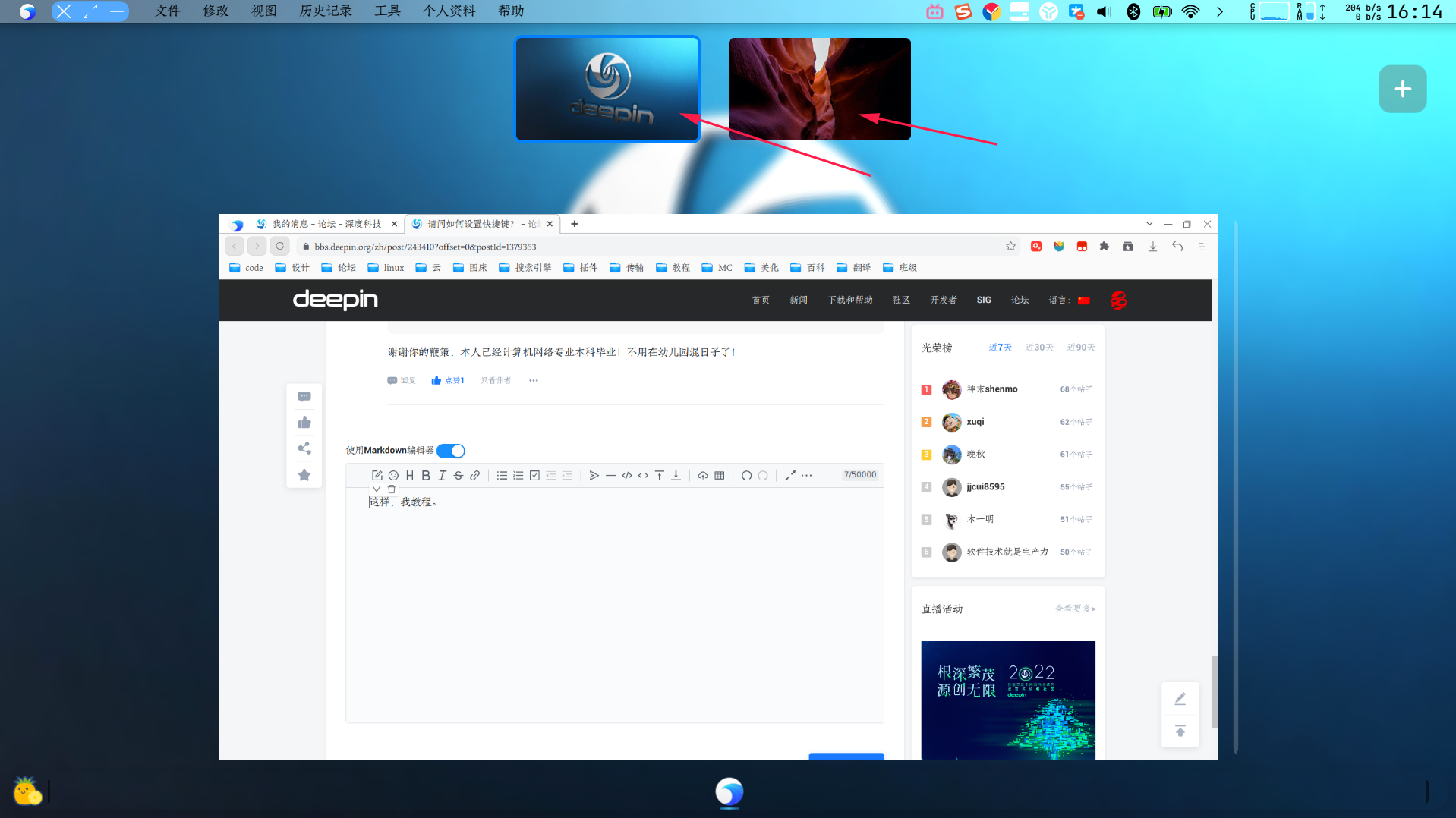
Task: Click the back-to-top arrow button
Action: coord(1180,731)
